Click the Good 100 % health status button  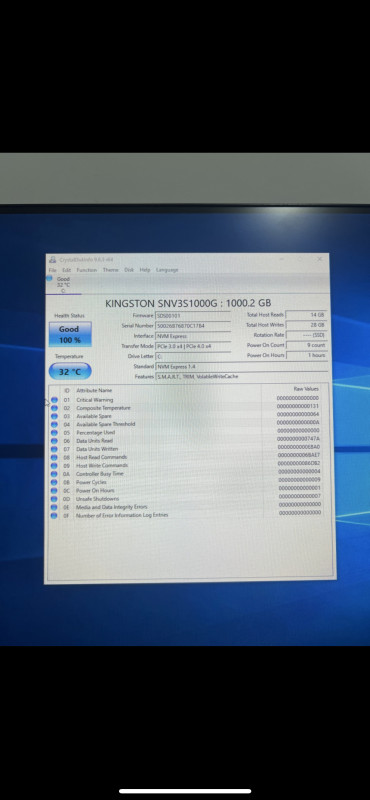point(70,334)
